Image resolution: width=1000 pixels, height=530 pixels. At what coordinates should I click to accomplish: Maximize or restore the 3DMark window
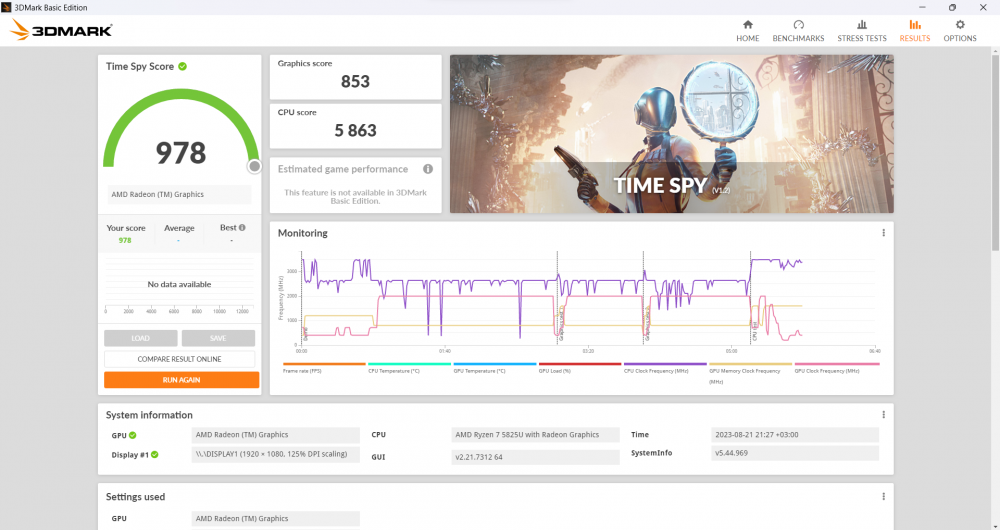click(952, 8)
